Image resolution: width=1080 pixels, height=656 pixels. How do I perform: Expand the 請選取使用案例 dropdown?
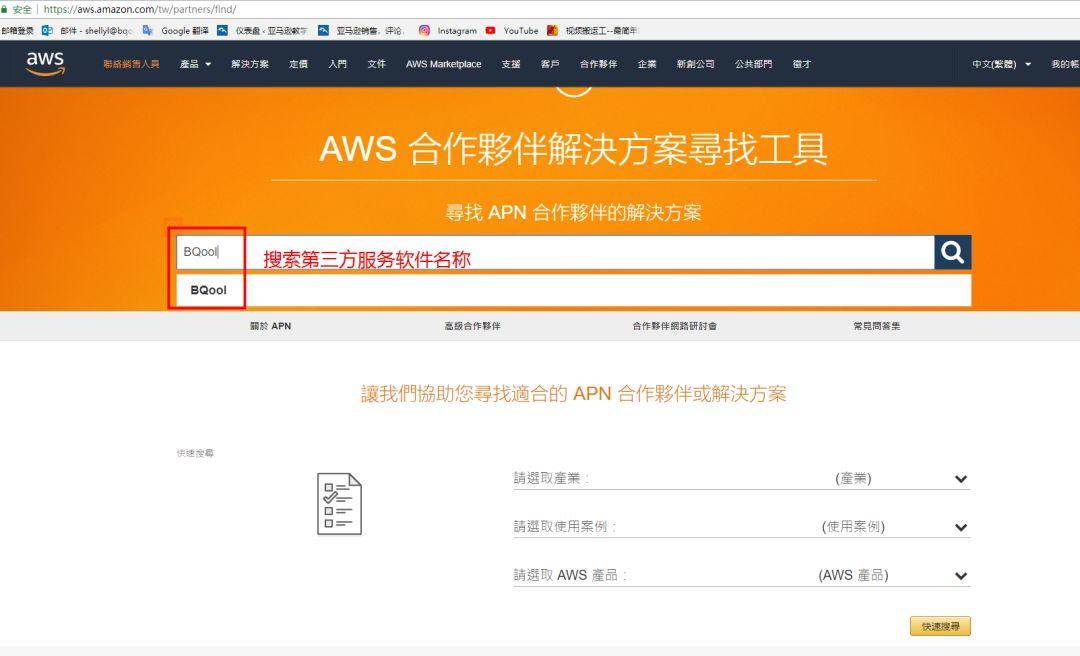[x=742, y=526]
